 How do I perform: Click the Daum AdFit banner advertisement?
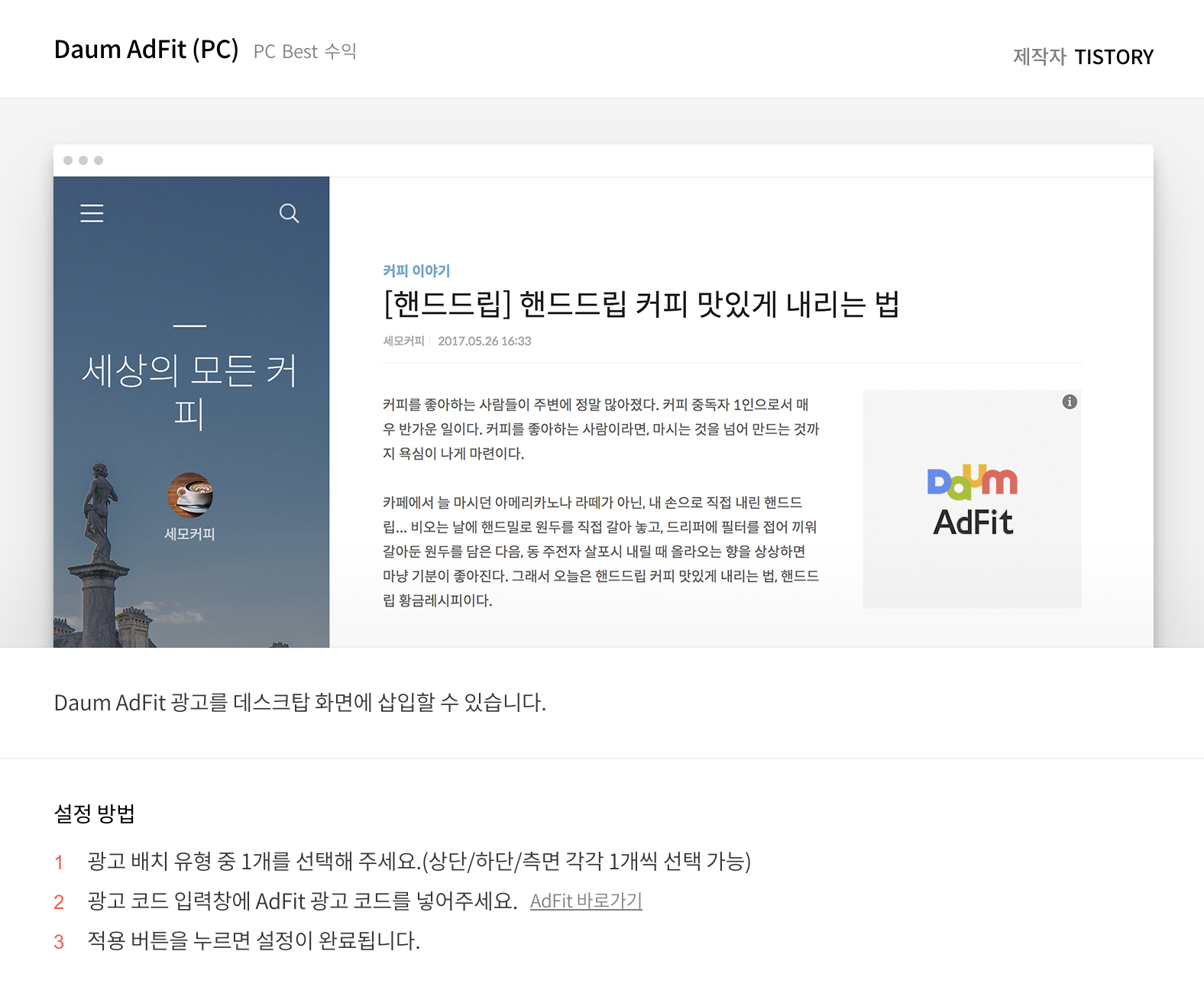[x=972, y=499]
